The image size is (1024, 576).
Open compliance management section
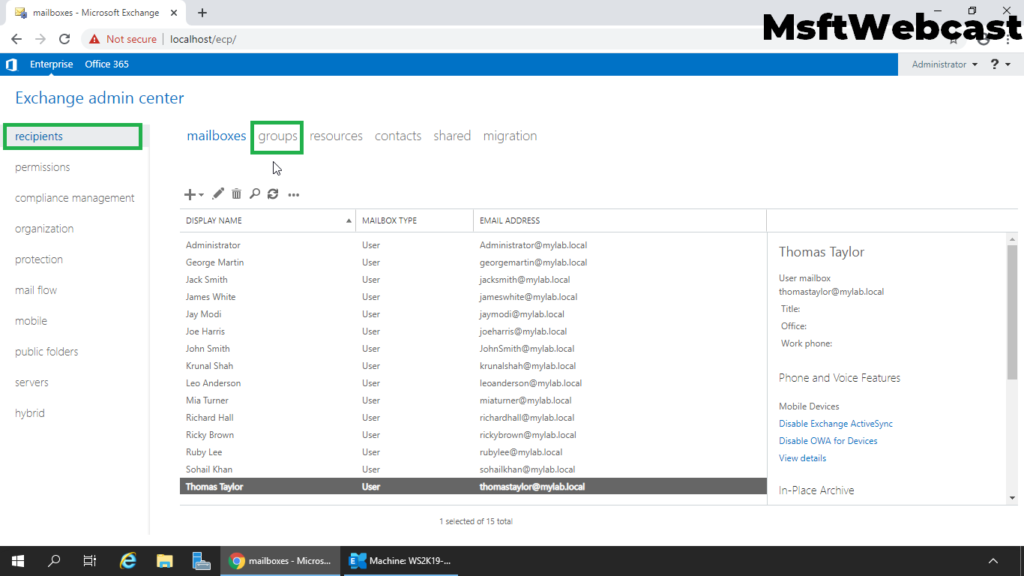(74, 198)
